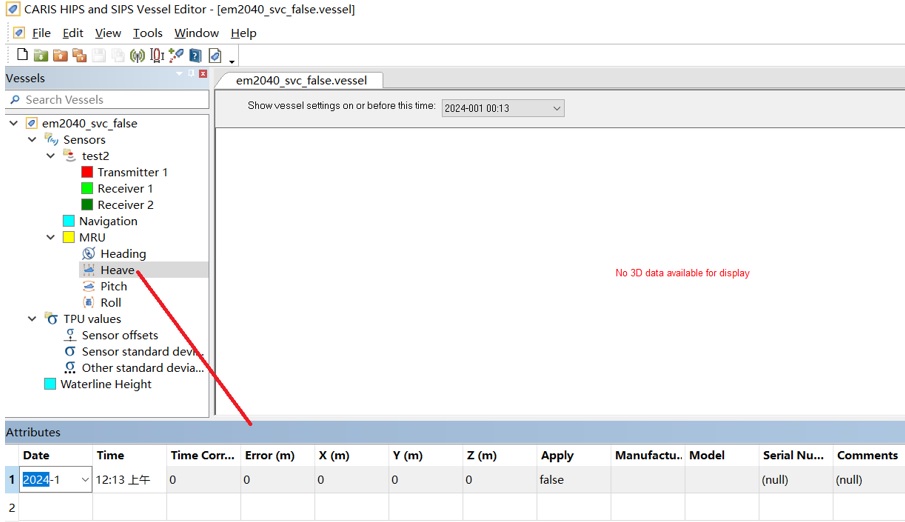Select Waterline Height tree item
The width and height of the screenshot is (905, 522).
pyautogui.click(x=106, y=384)
